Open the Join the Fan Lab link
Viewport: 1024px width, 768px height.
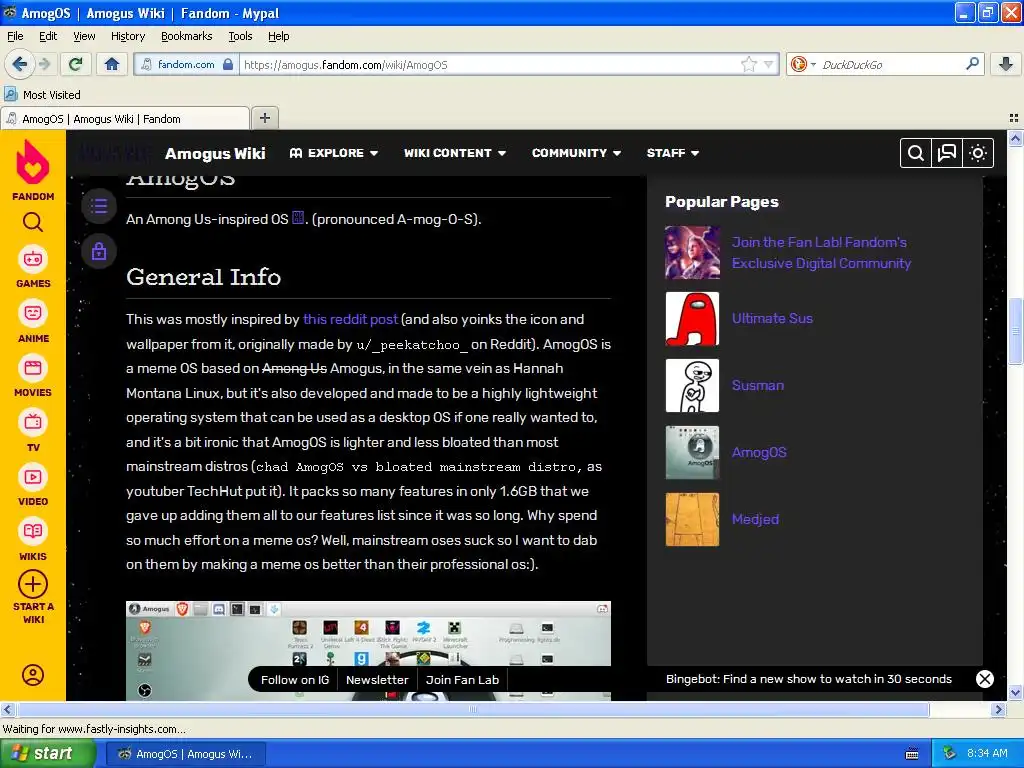pyautogui.click(x=821, y=253)
